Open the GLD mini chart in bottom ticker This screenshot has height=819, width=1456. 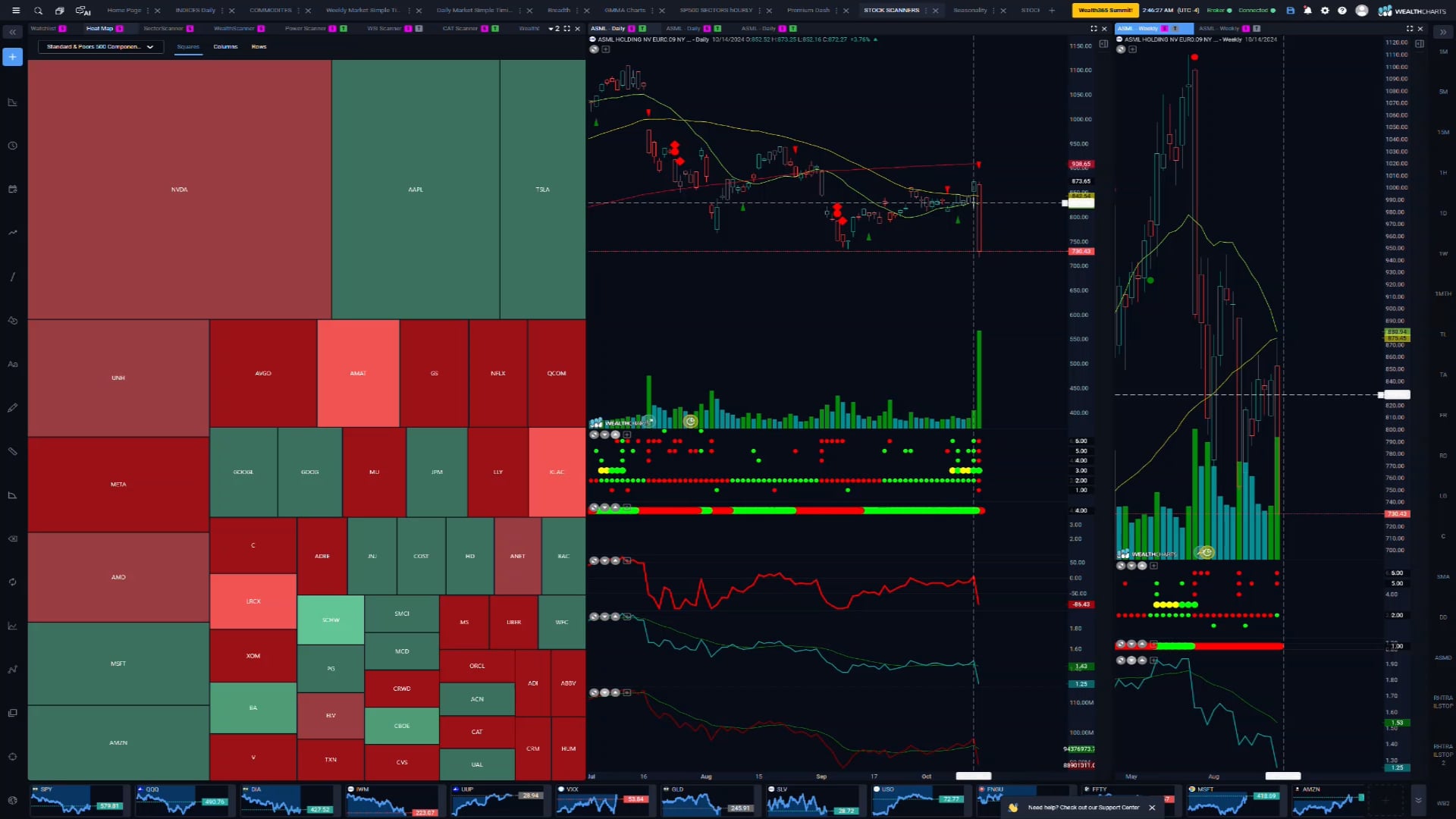tap(710, 800)
